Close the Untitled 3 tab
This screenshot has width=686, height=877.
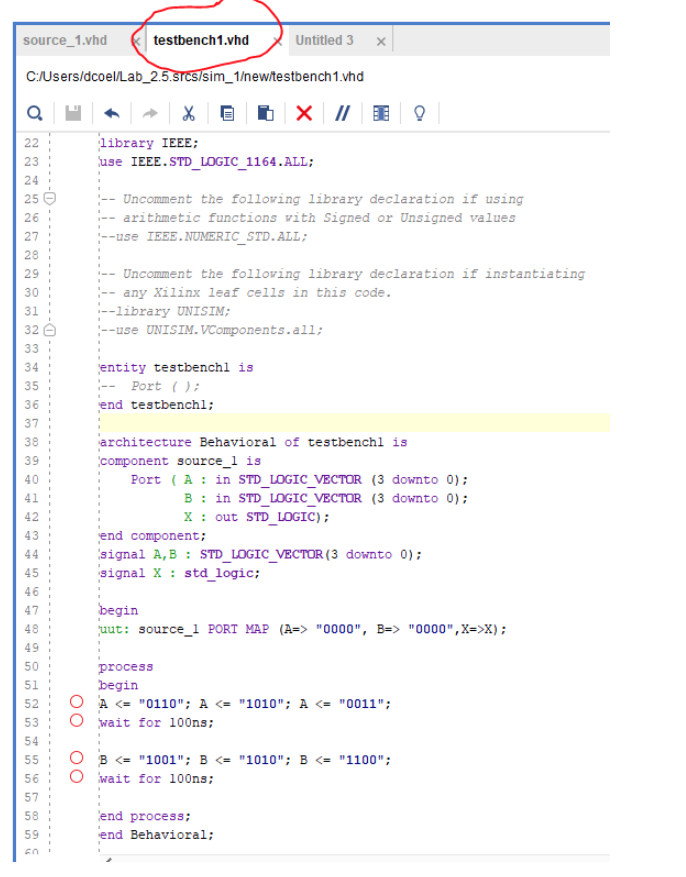(381, 41)
